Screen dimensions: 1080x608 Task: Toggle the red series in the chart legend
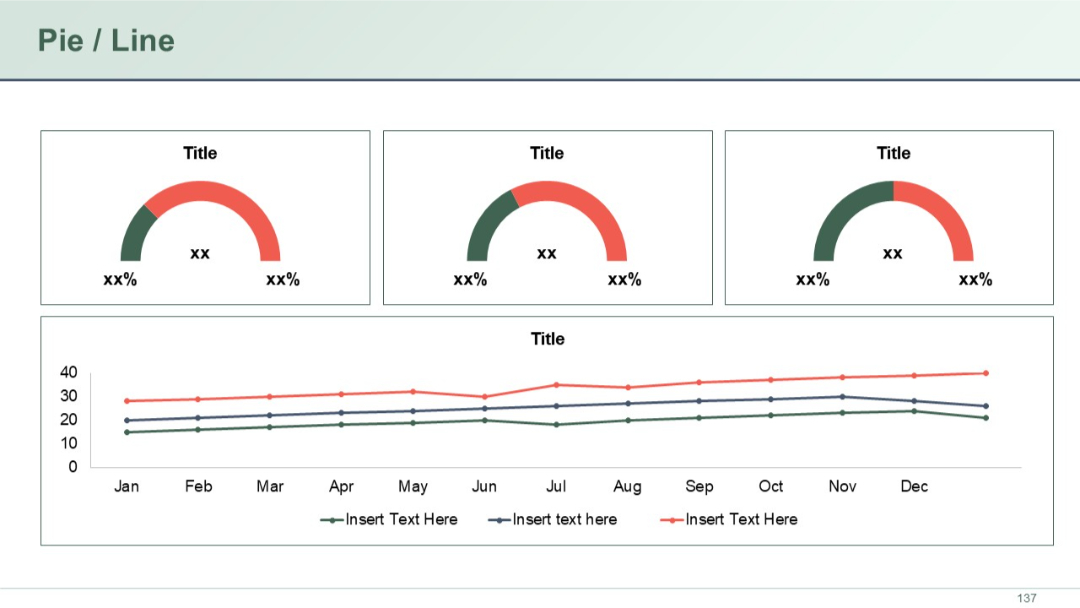[x=741, y=519]
